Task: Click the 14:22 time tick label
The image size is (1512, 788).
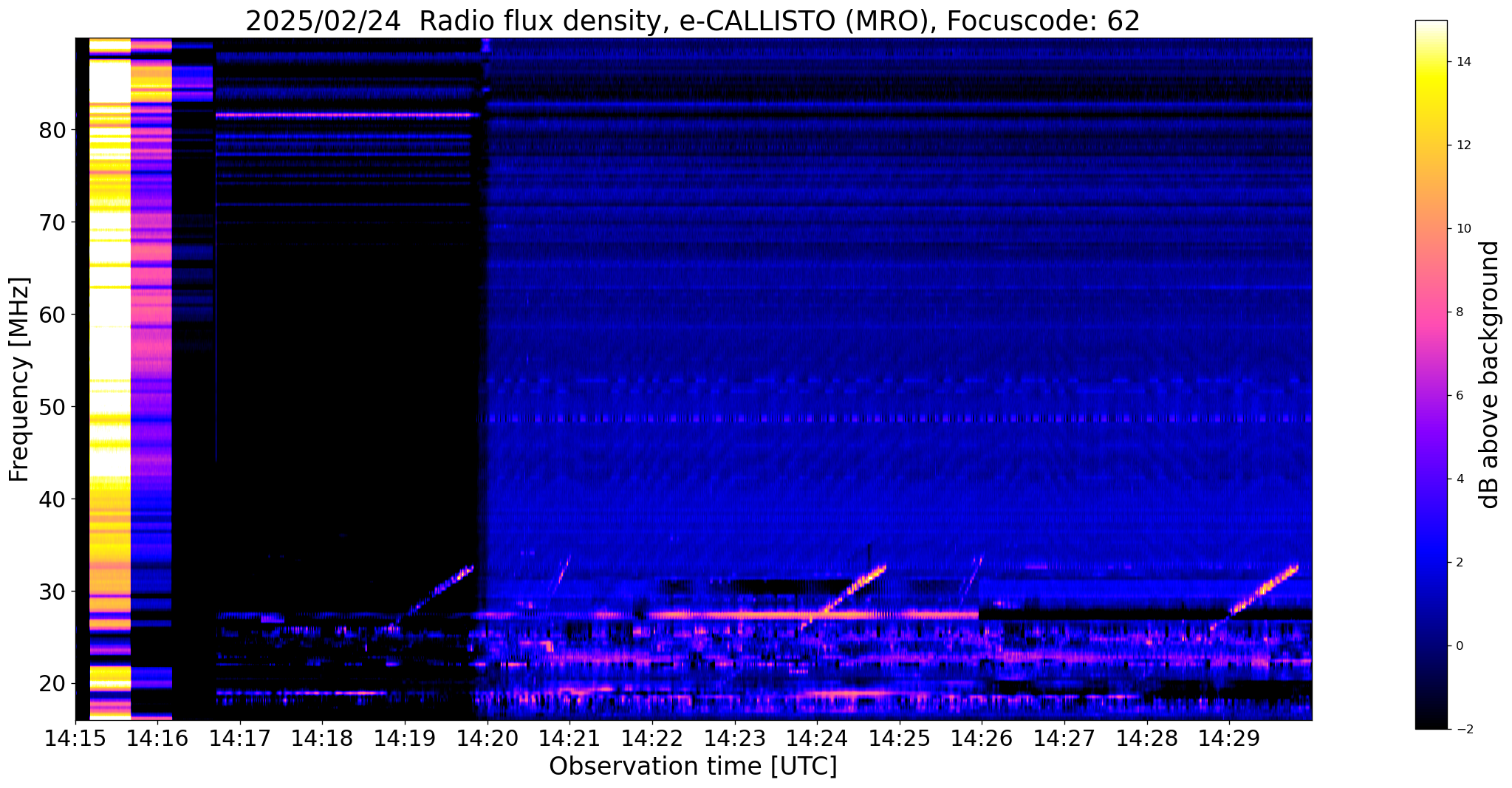Action: (651, 737)
